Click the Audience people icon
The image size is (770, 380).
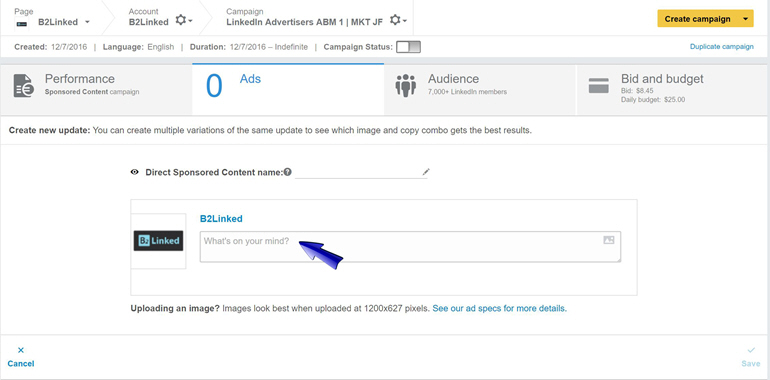click(x=406, y=85)
